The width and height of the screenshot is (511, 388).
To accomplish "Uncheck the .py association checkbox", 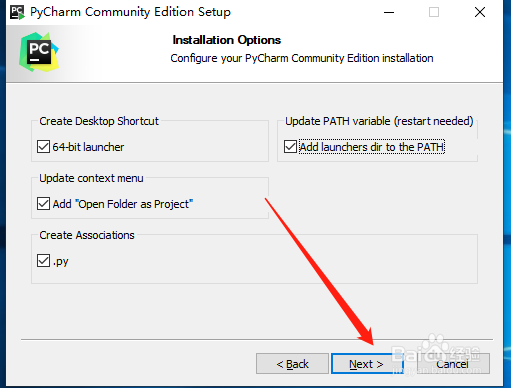I will coord(43,261).
